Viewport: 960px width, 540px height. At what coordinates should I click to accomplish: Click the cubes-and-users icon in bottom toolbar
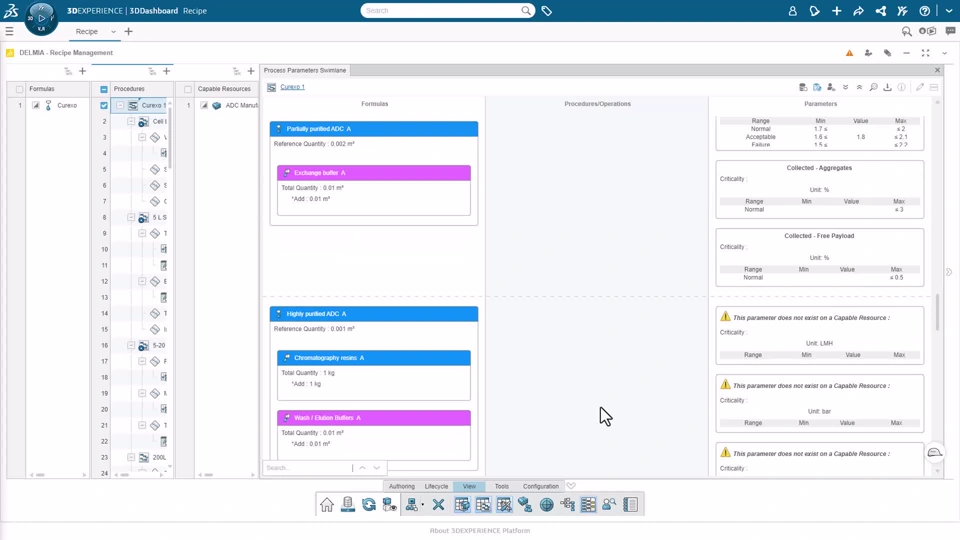pos(525,504)
